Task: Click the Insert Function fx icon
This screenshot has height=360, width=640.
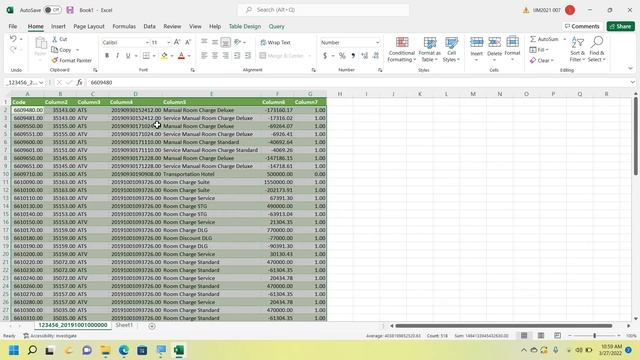Action: pos(80,82)
